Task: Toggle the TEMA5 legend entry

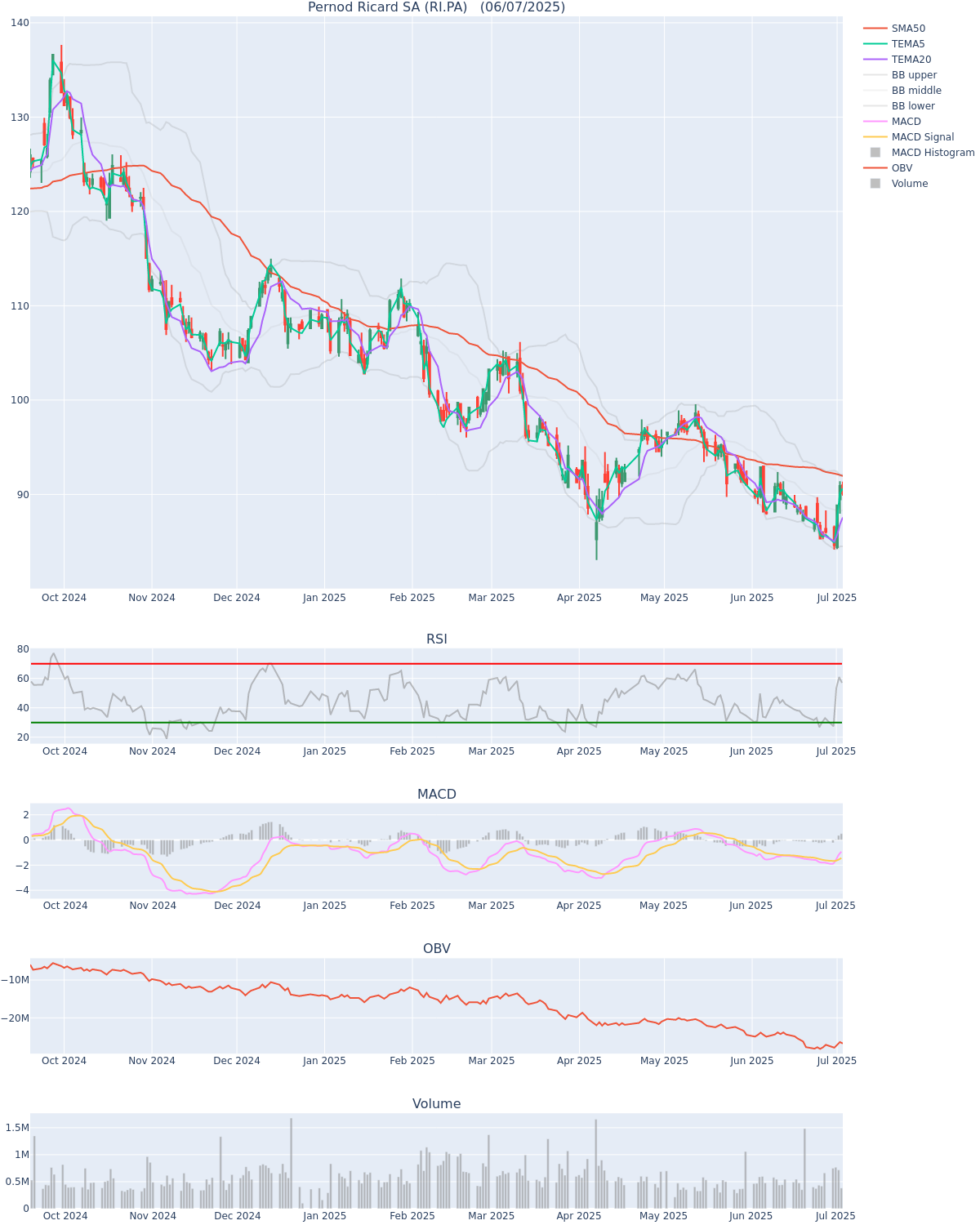Action: tap(894, 44)
